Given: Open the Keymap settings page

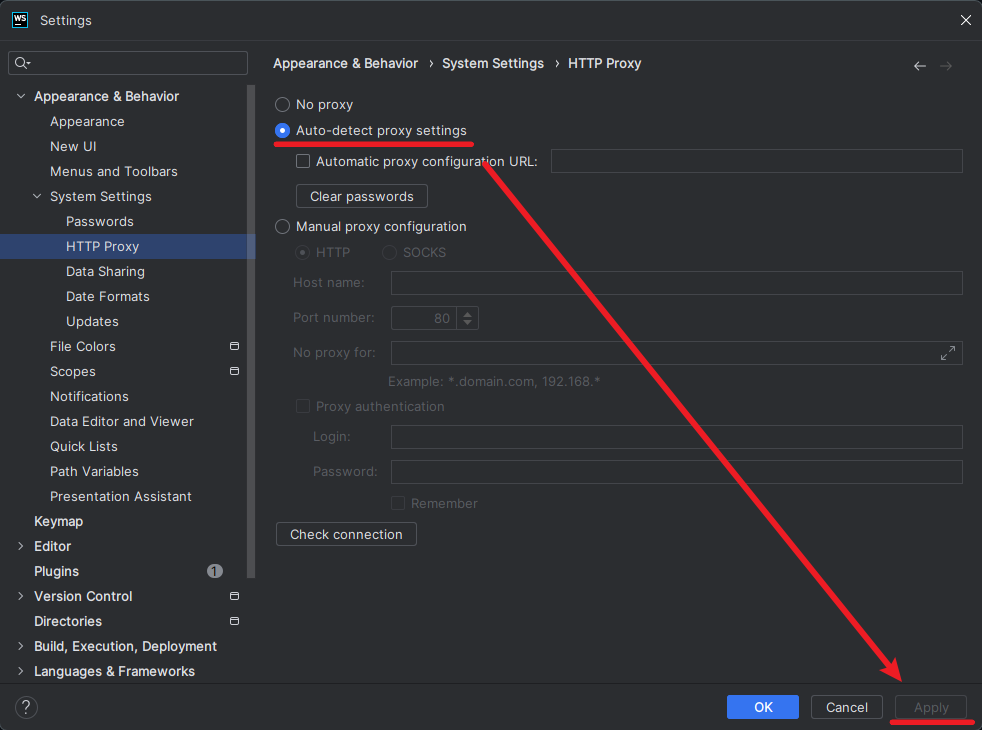Looking at the screenshot, I should [x=58, y=522].
